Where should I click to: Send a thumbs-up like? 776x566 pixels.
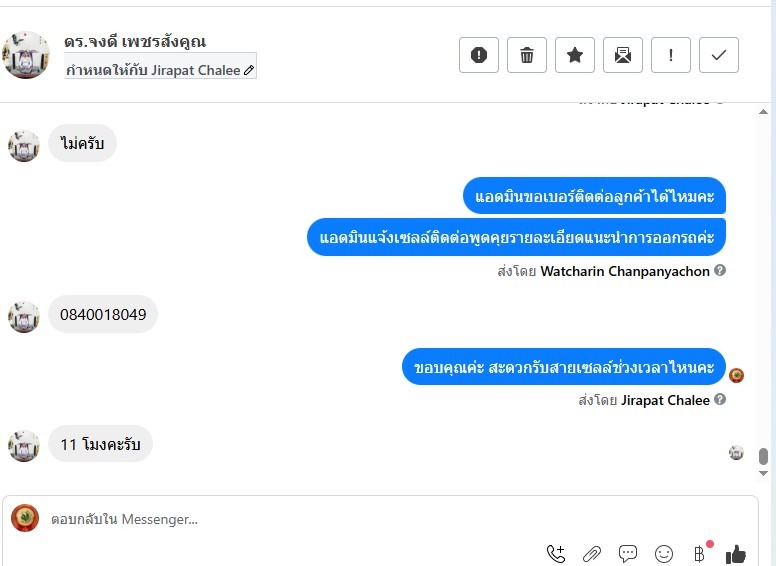coord(735,554)
